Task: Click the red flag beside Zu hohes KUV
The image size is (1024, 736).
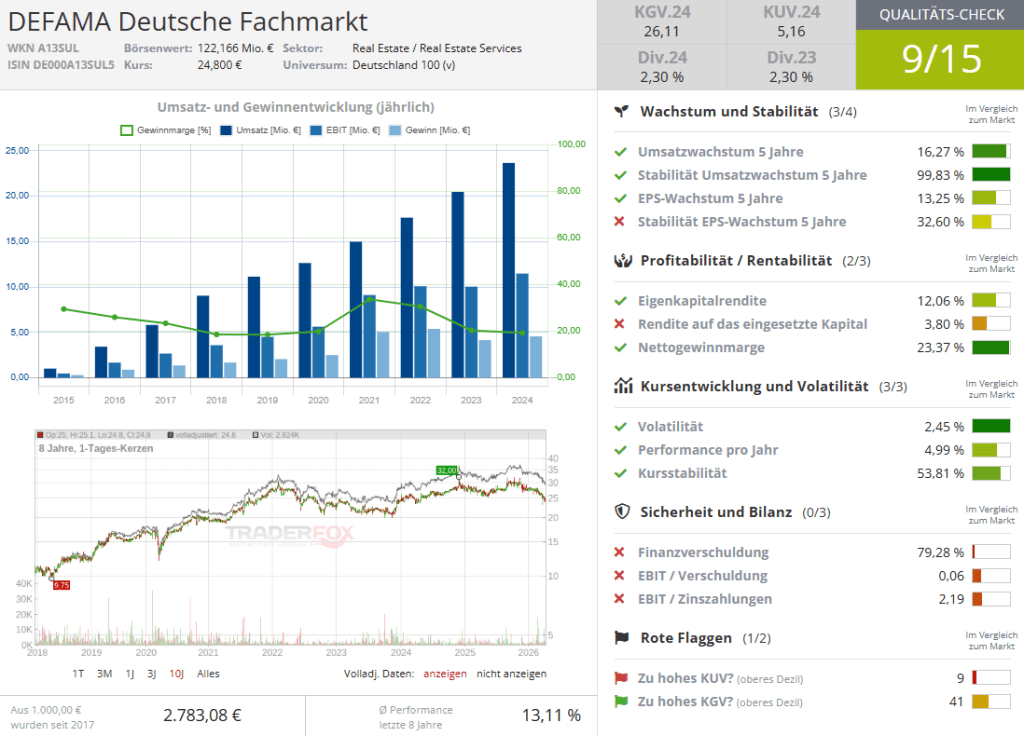Action: (x=620, y=678)
